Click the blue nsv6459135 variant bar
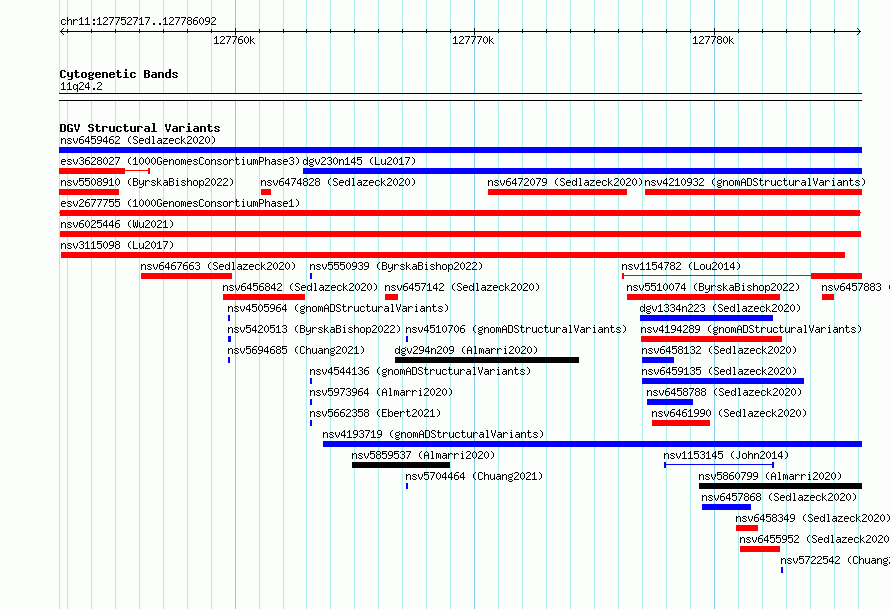Screen dimensions: 890x609 tap(723, 381)
